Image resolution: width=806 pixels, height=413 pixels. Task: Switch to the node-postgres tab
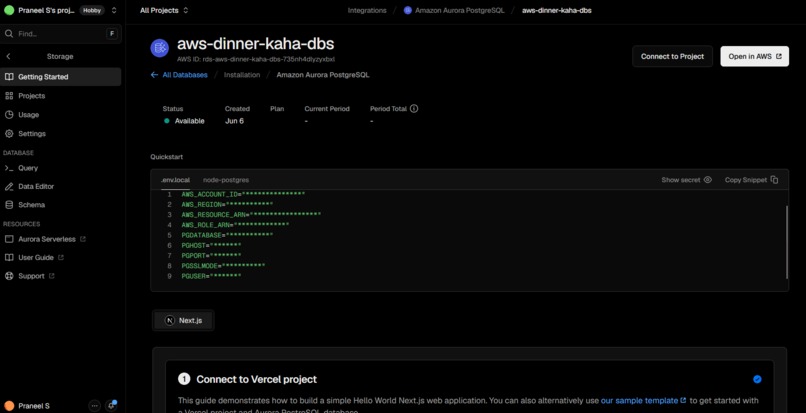coord(226,180)
